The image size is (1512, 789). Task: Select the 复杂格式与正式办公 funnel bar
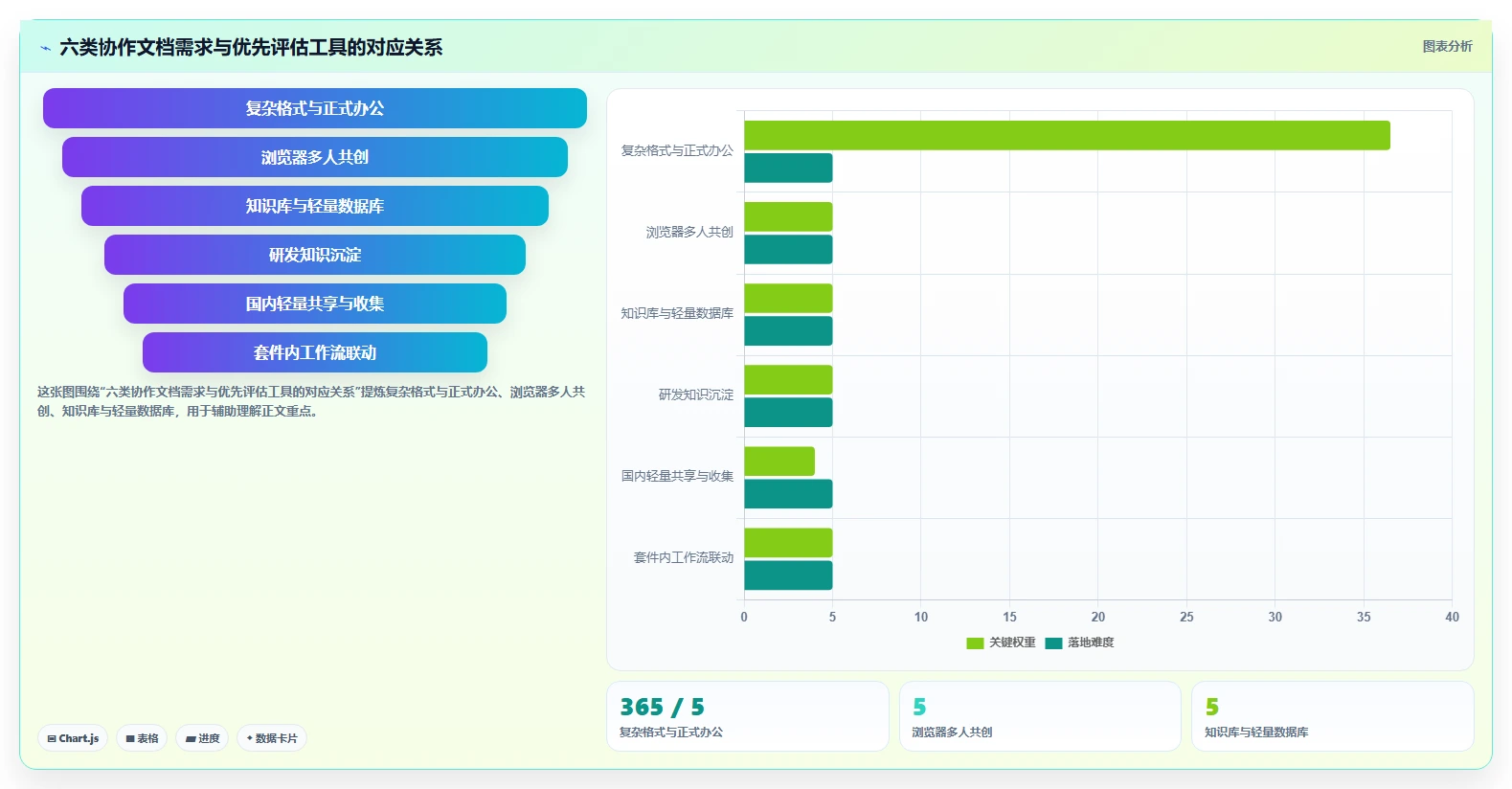click(315, 108)
